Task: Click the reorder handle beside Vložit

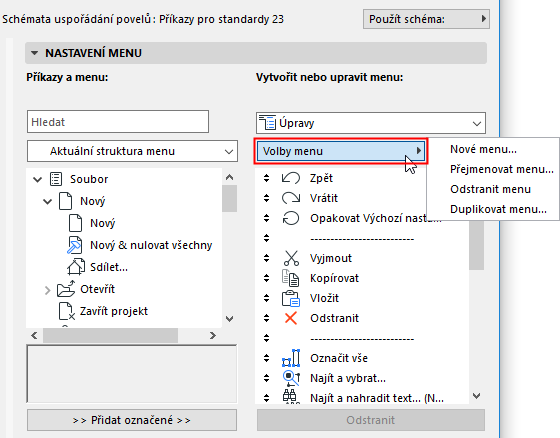Action: tap(266, 298)
